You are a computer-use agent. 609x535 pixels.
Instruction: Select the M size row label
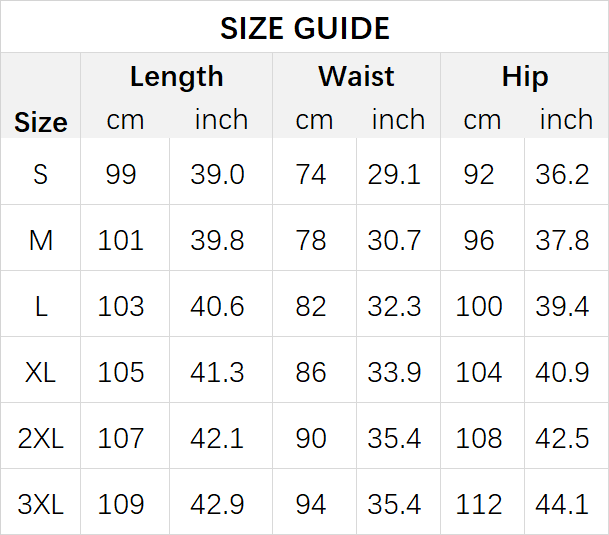(40, 240)
